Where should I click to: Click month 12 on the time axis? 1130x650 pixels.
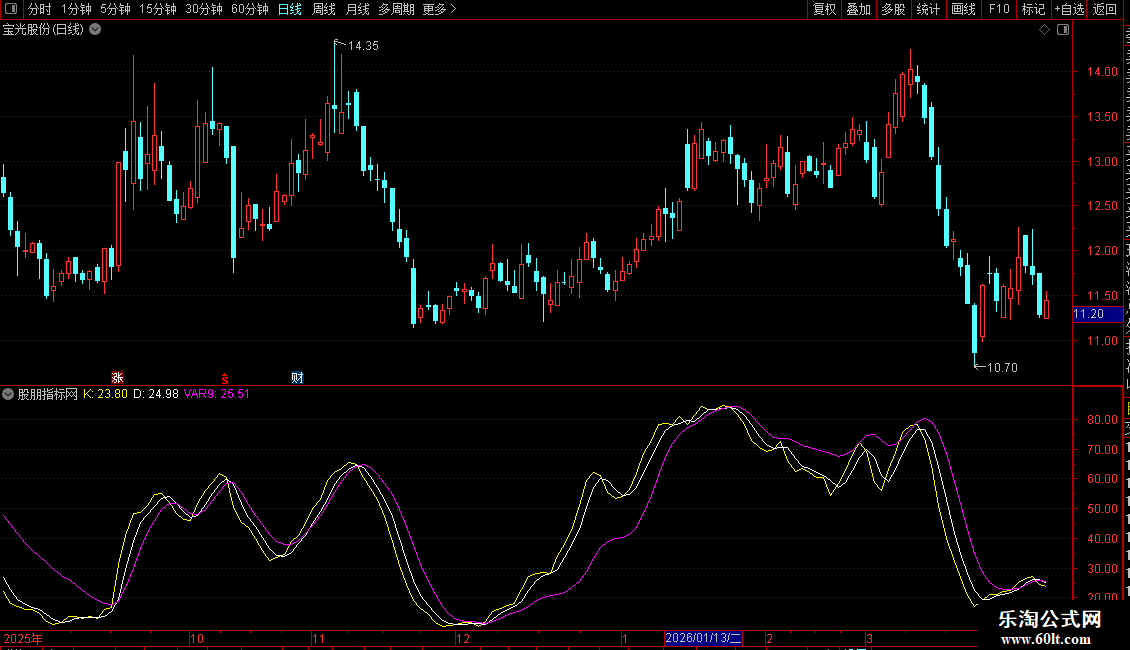[463, 638]
